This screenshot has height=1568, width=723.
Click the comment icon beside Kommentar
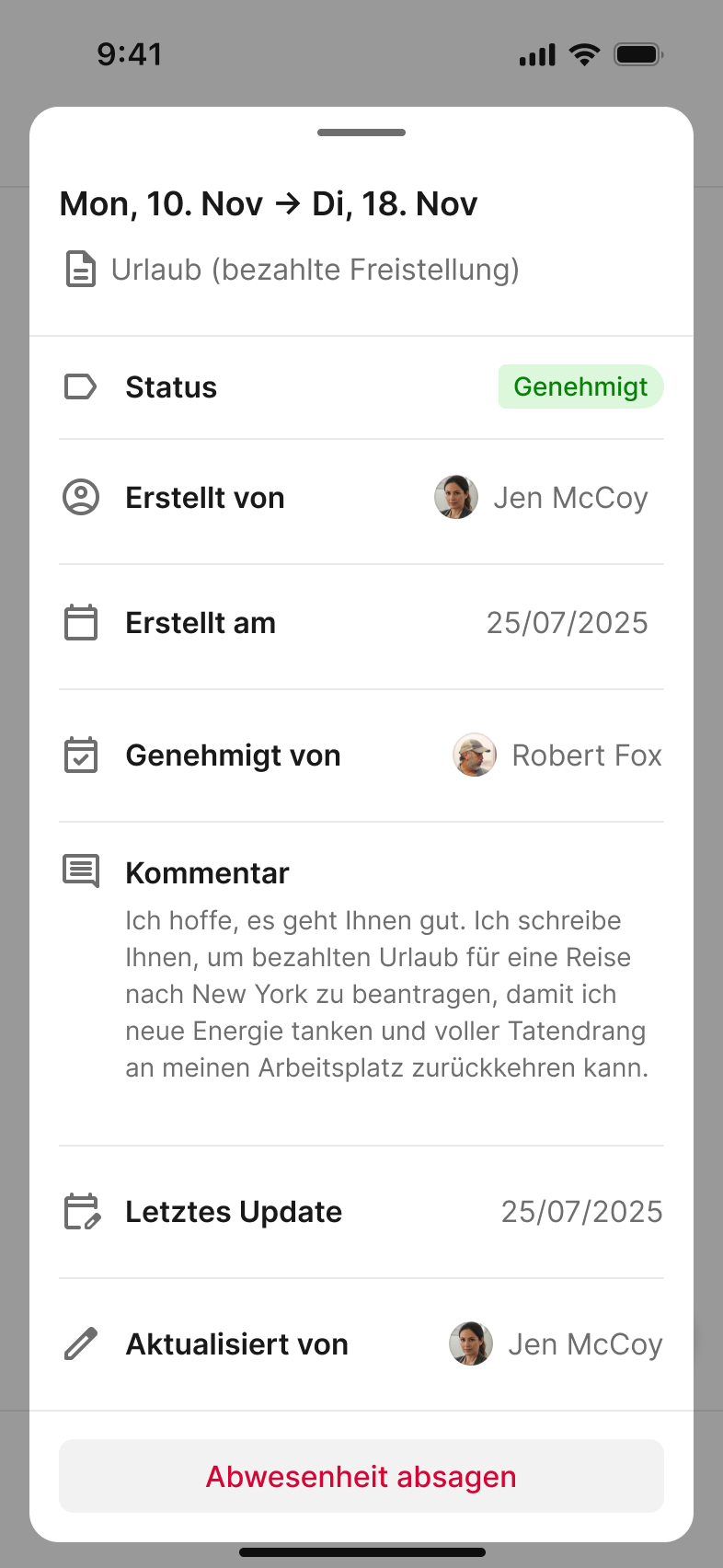coord(80,870)
